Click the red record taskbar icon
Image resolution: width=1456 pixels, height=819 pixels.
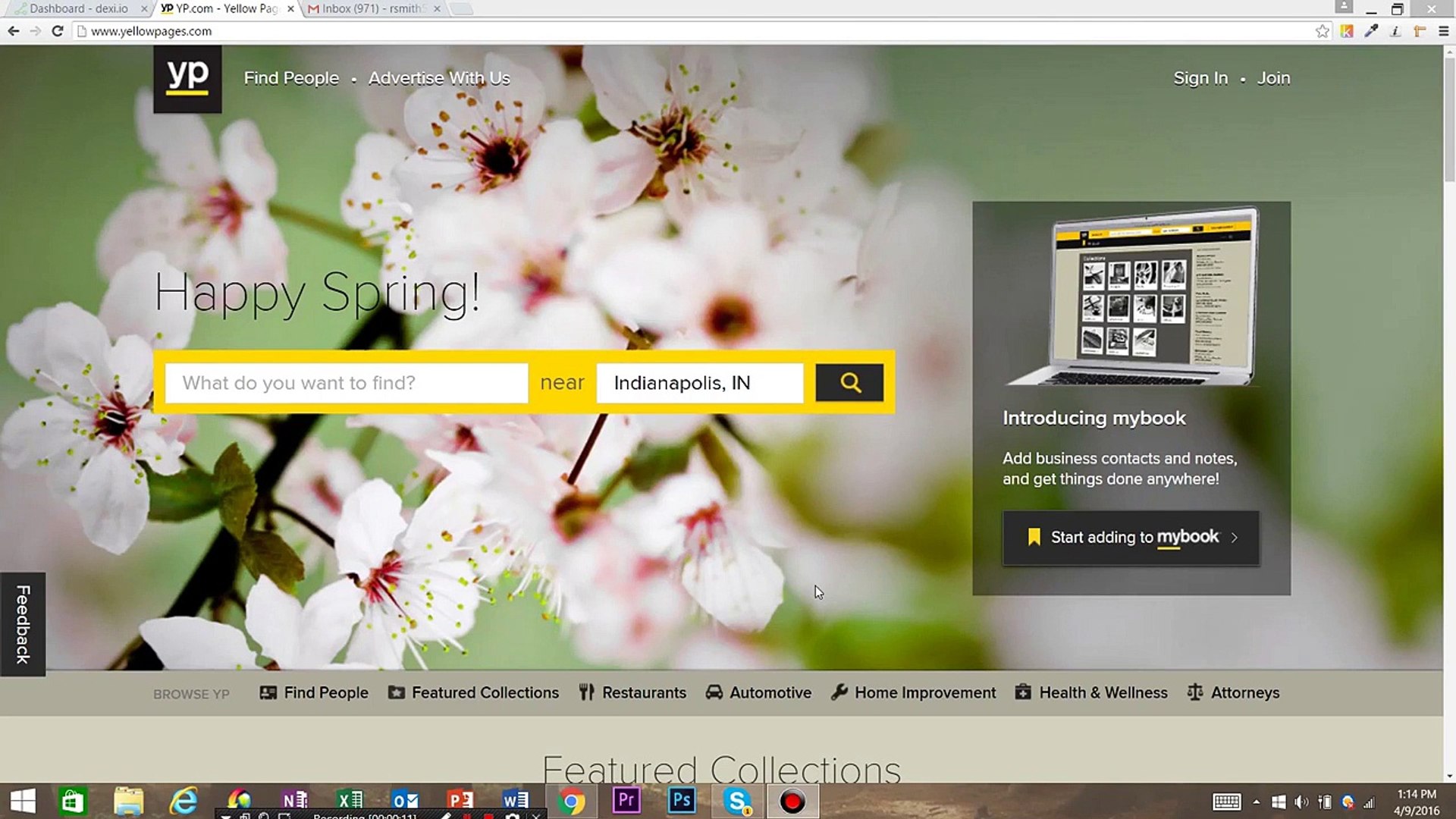click(x=792, y=801)
